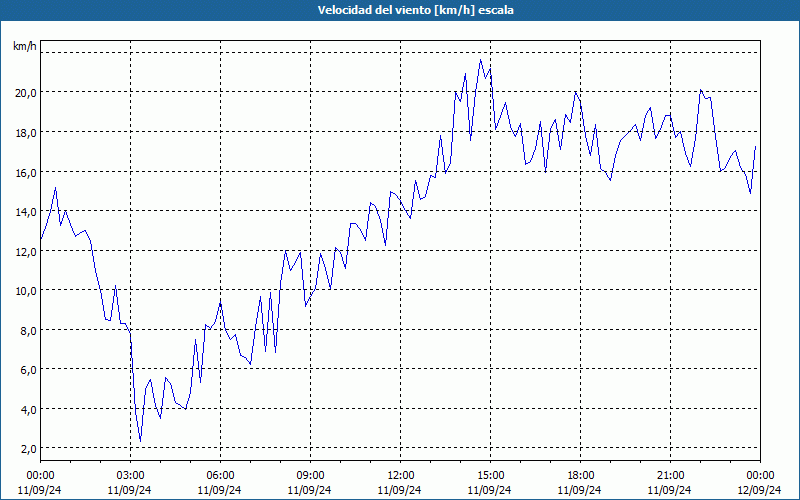Click the '10,0' y-axis value
Screen dimensions: 800x500
click(26, 291)
